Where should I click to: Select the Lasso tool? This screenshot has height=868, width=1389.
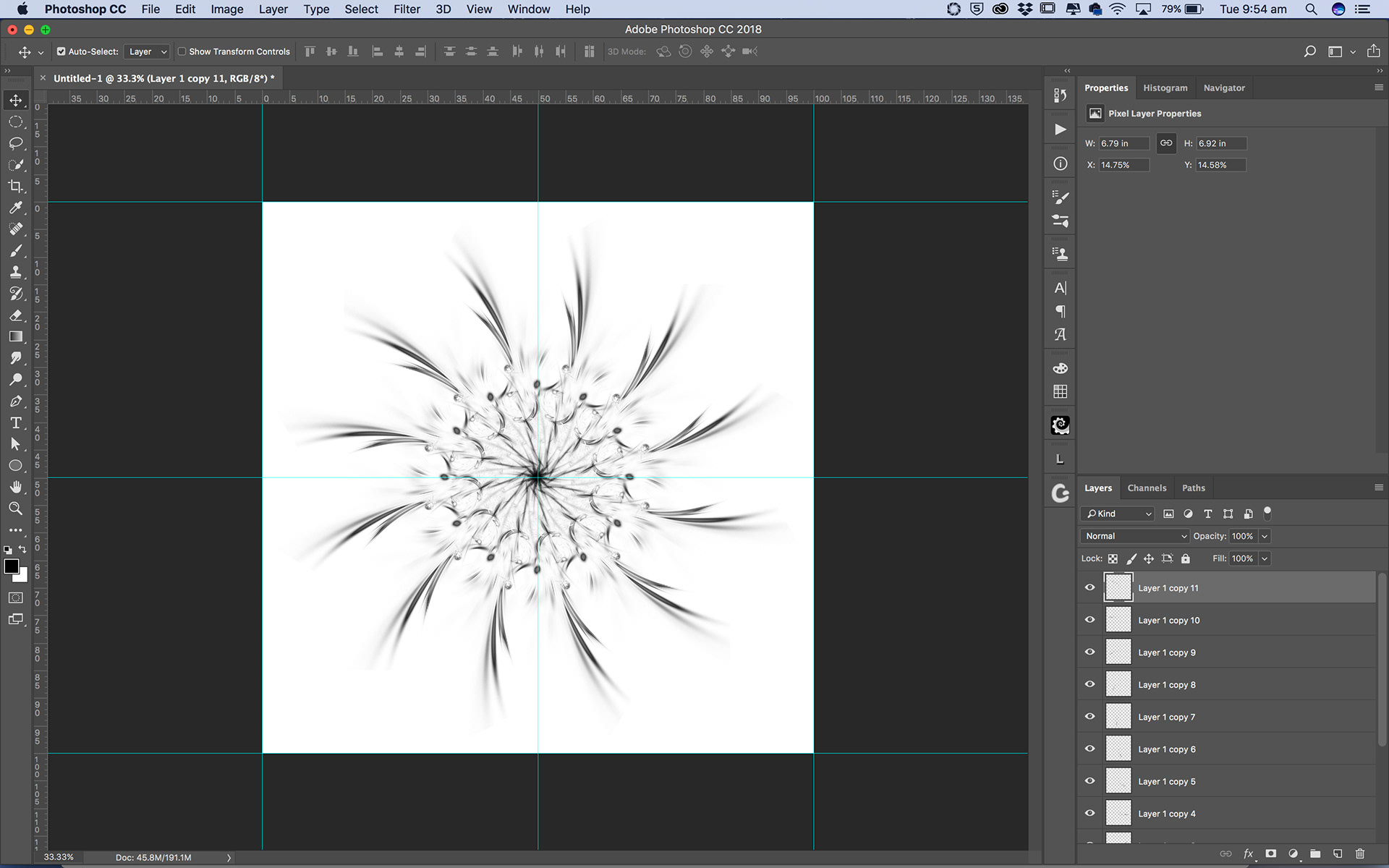[16, 143]
